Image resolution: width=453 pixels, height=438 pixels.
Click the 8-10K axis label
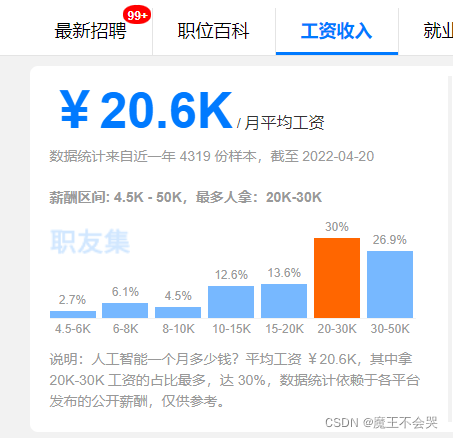(x=178, y=329)
